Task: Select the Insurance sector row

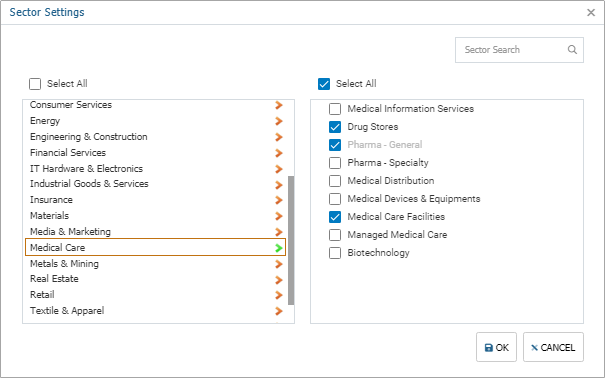Action: pyautogui.click(x=155, y=200)
